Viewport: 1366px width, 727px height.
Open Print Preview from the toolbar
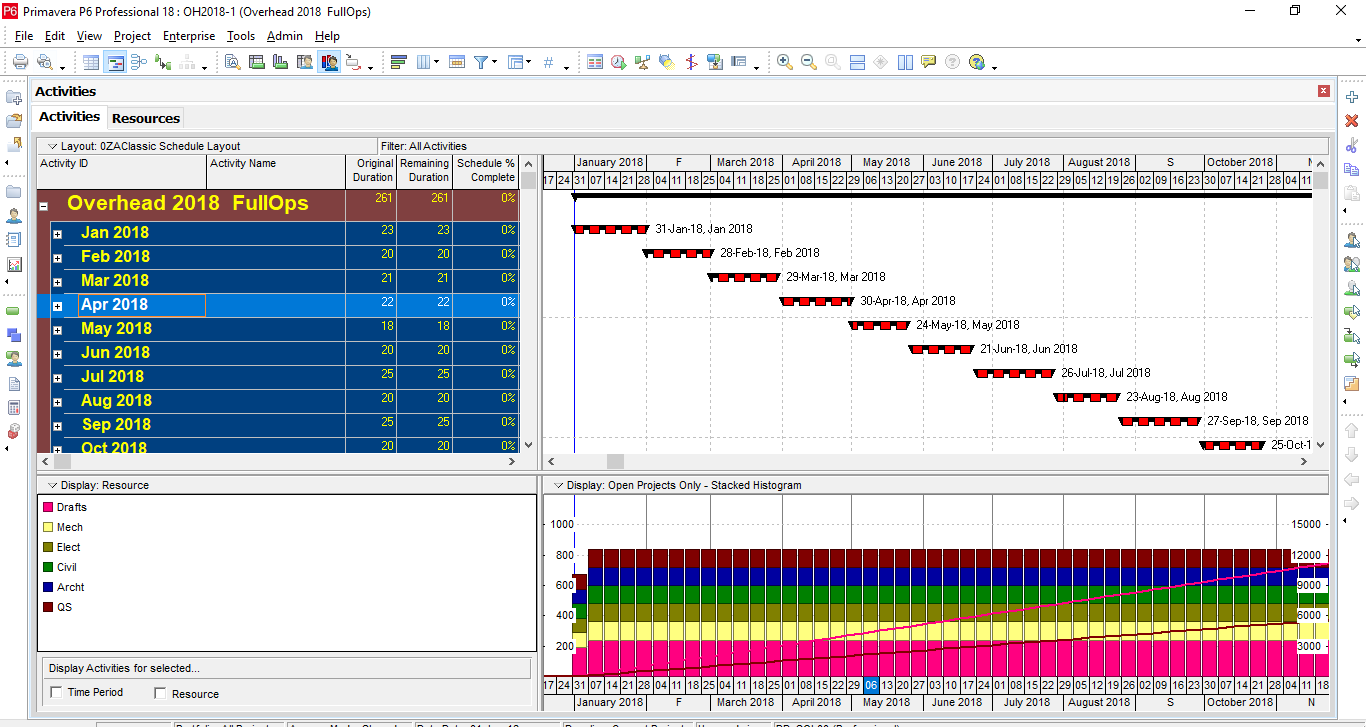(45, 62)
